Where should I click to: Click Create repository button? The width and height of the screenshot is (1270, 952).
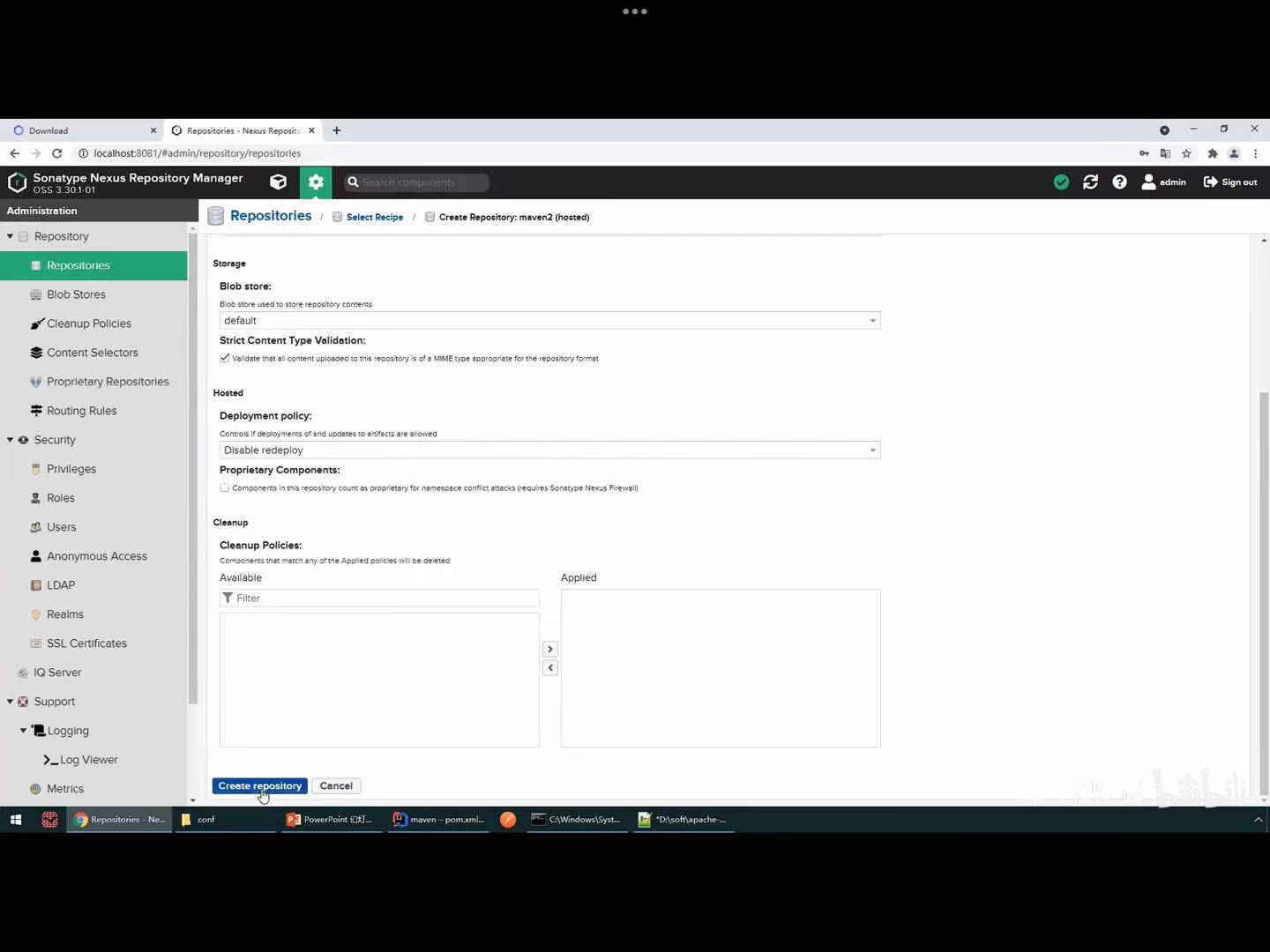pos(259,785)
